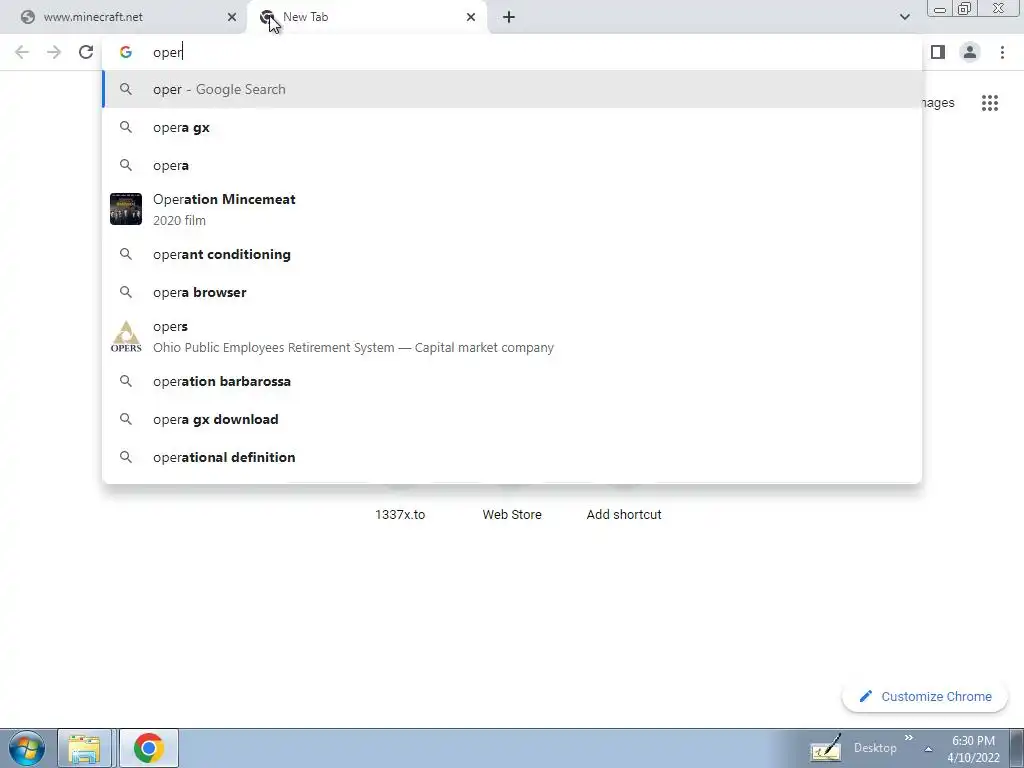This screenshot has width=1024, height=768.
Task: Show hidden system tray icons
Action: click(928, 749)
